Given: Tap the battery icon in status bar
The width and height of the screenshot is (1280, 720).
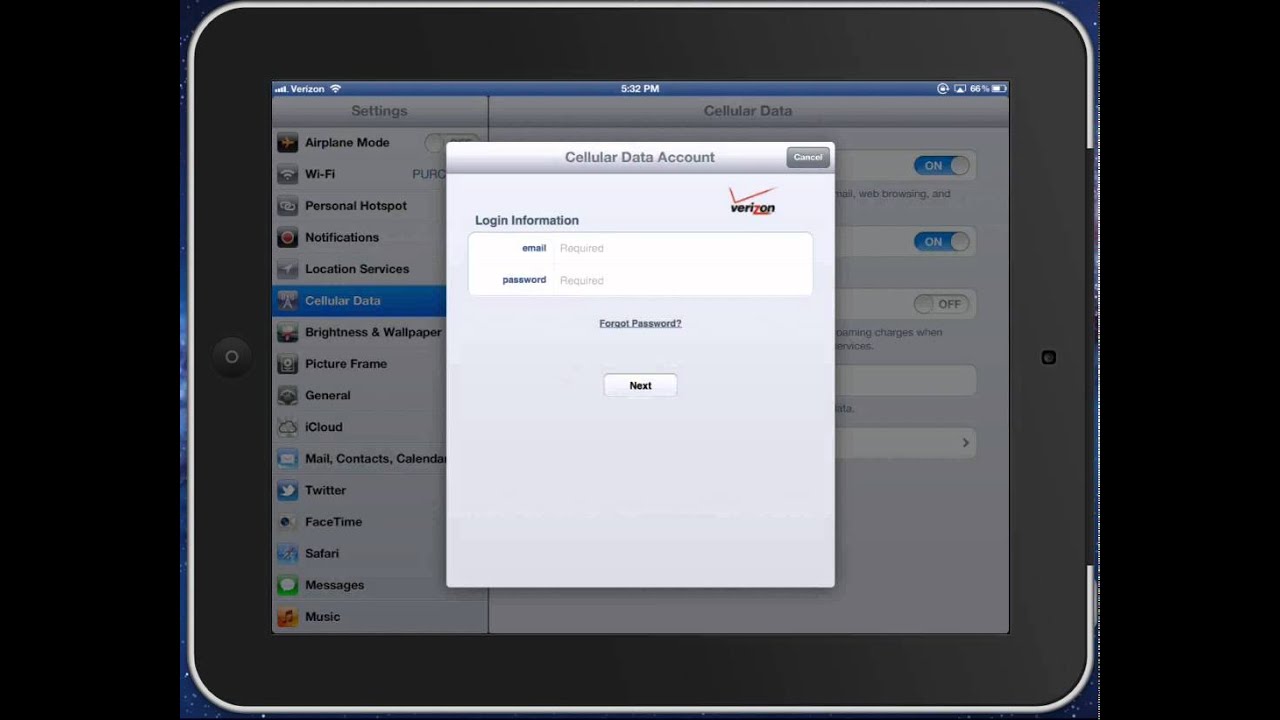Looking at the screenshot, I should 999,89.
